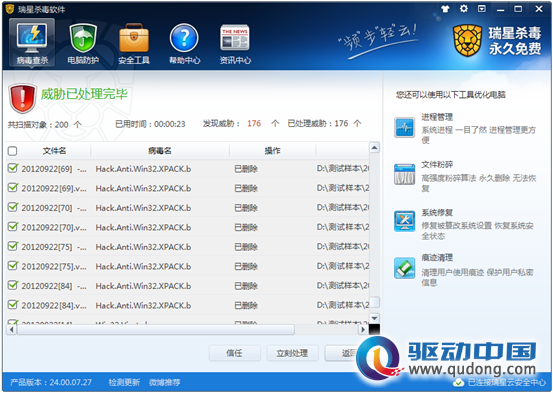The width and height of the screenshot is (553, 393).
Task: Open the 痕迹清理 tool title link
Action: (437, 258)
